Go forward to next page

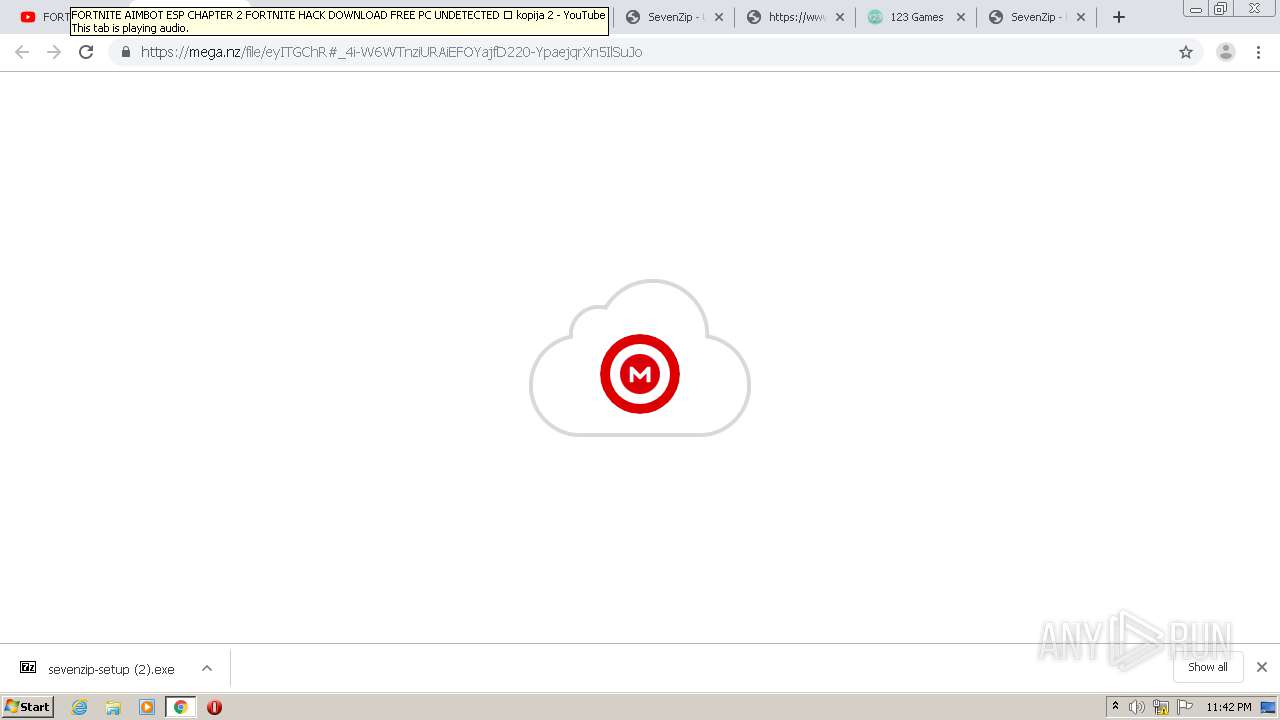pos(54,52)
